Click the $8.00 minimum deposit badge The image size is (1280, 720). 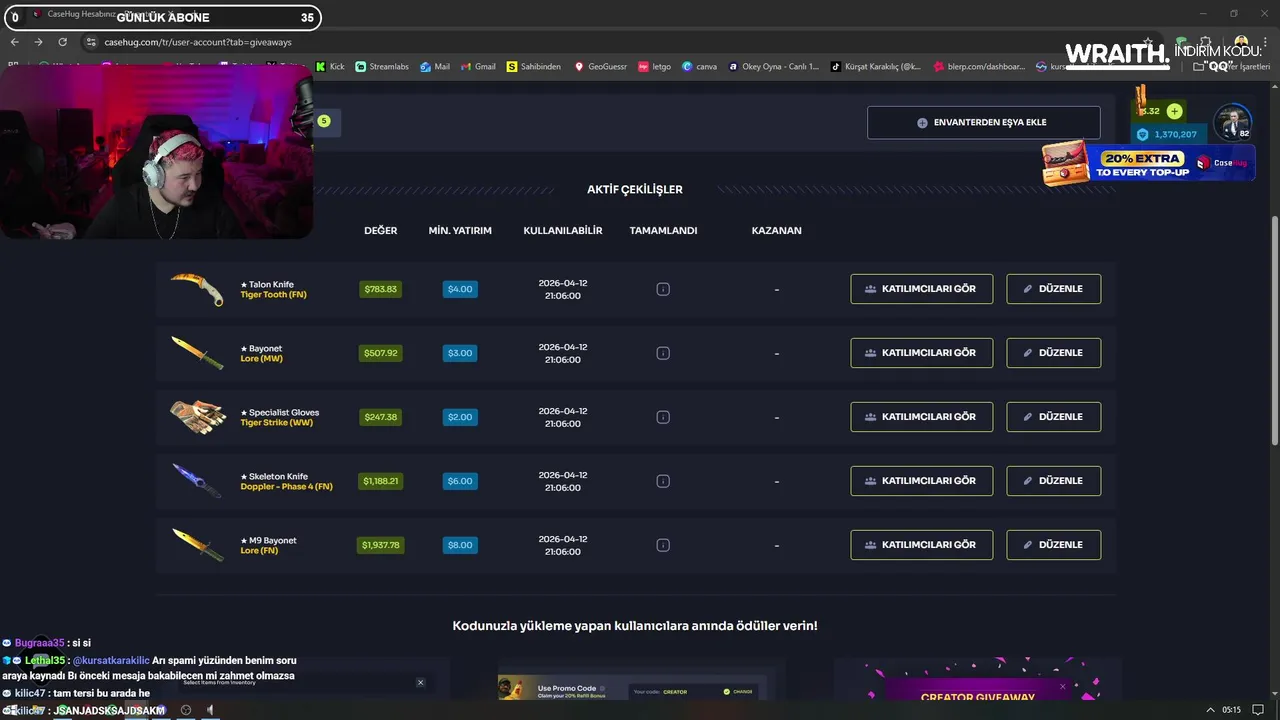(x=460, y=545)
